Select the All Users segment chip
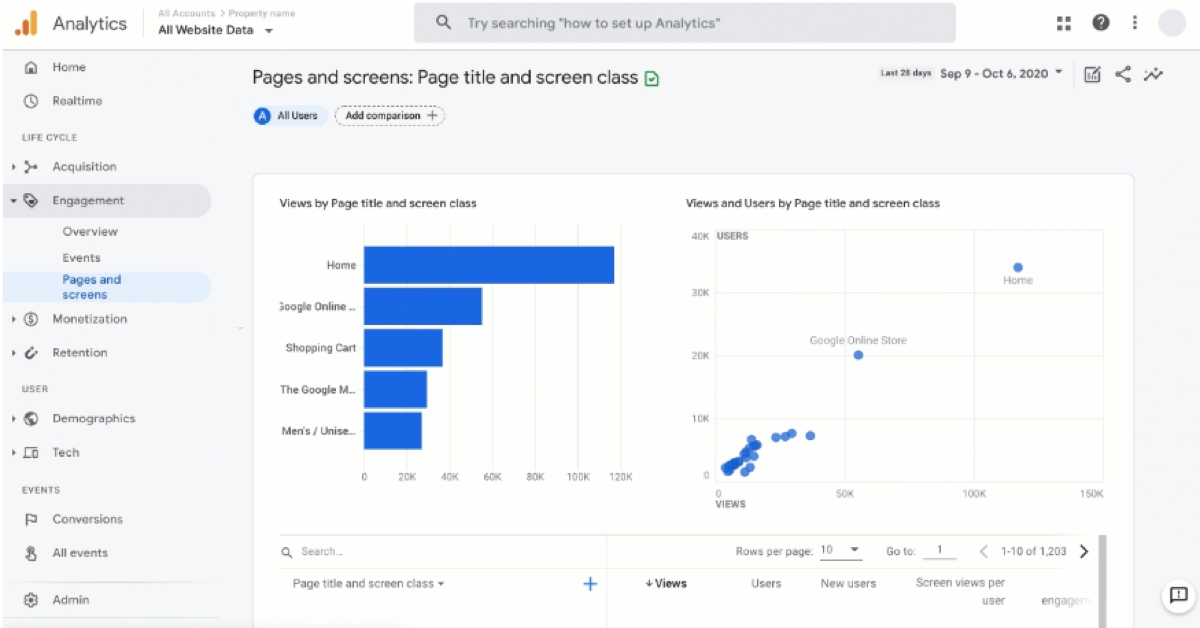This screenshot has width=1200, height=628. click(289, 115)
